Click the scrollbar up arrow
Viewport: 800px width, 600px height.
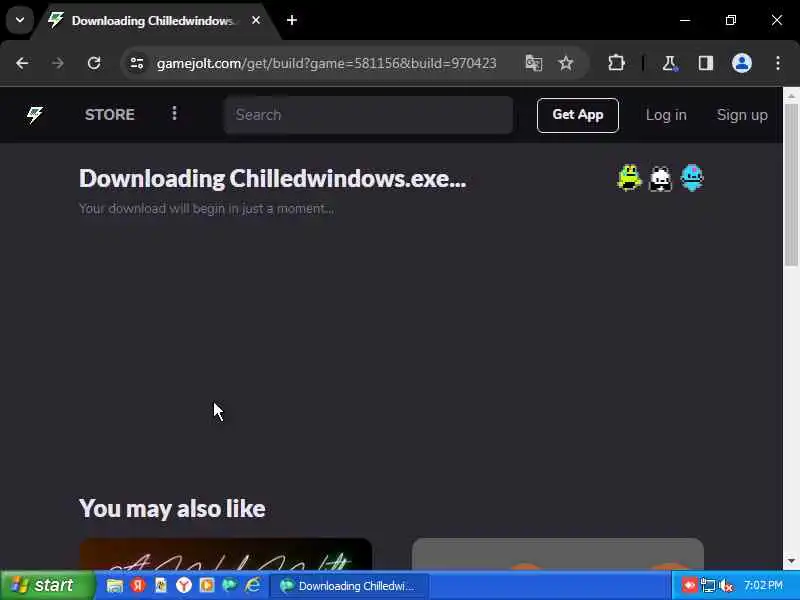tap(791, 96)
